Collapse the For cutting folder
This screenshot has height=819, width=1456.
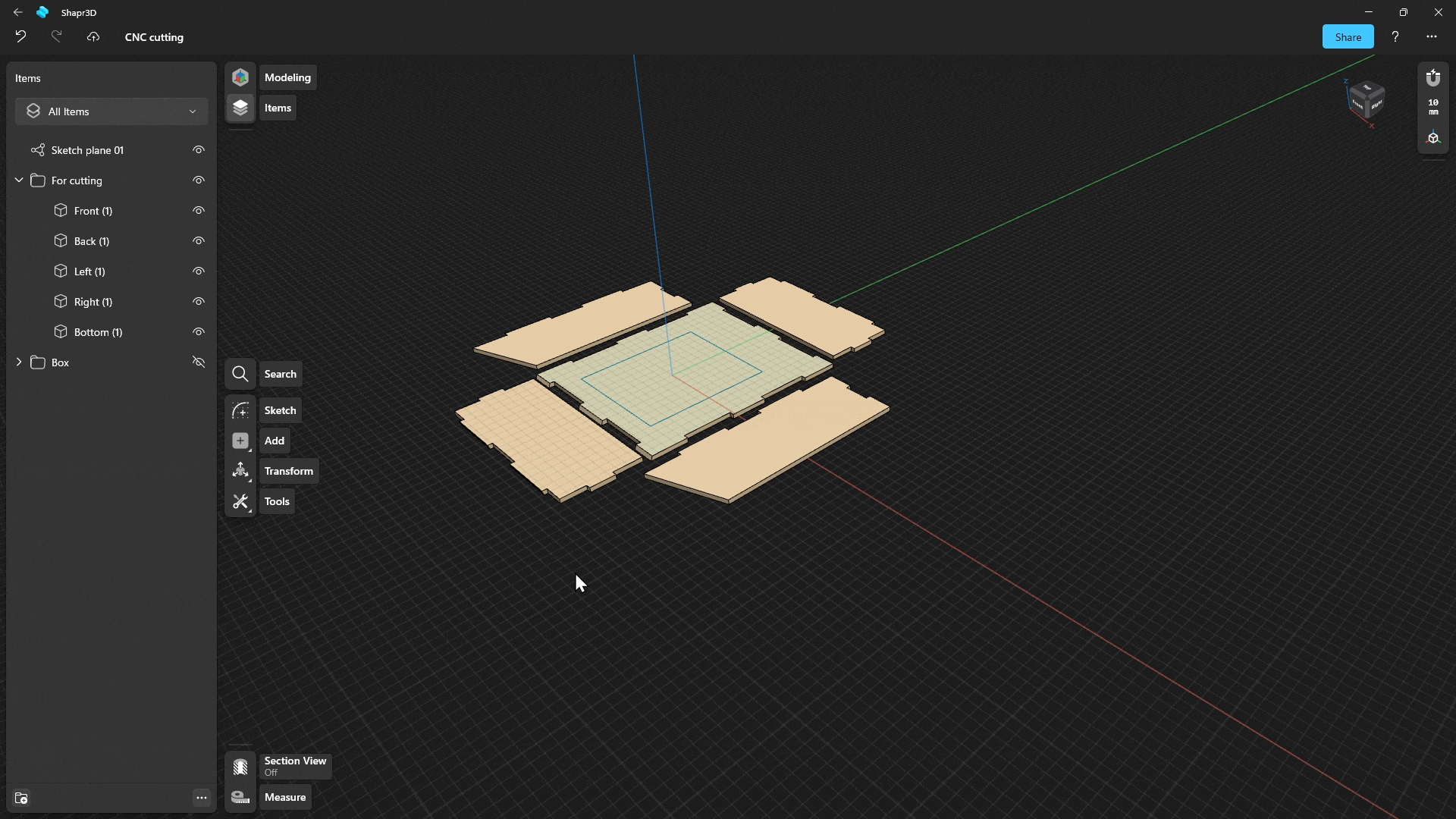coord(19,180)
